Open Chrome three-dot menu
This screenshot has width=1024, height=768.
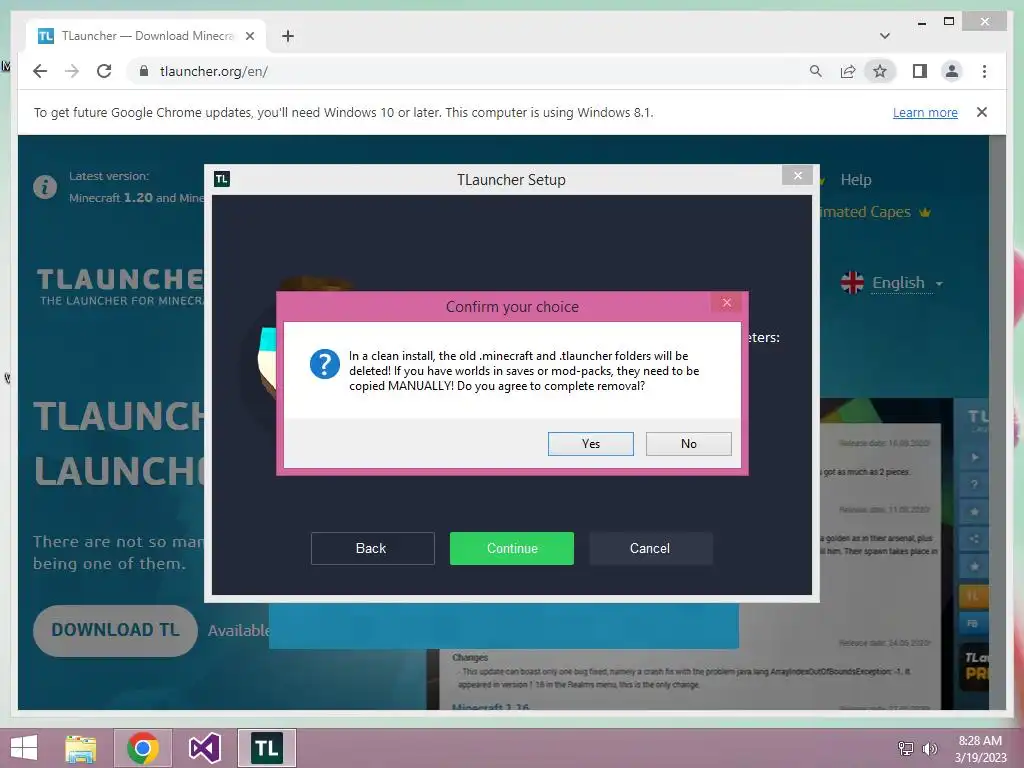984,71
